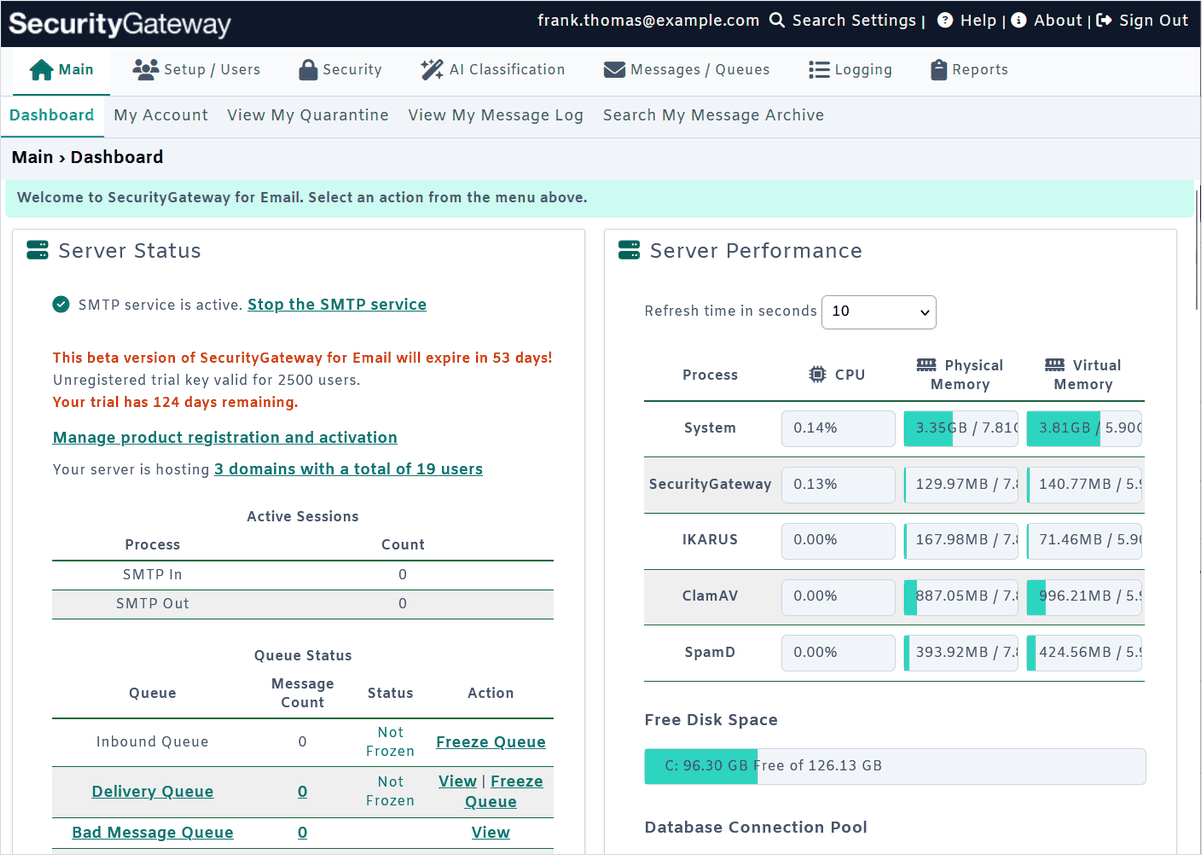Viewport: 1202px width, 855px height.
Task: Click the SecurityGateway CPU 0.13% value
Action: pyautogui.click(x=838, y=484)
